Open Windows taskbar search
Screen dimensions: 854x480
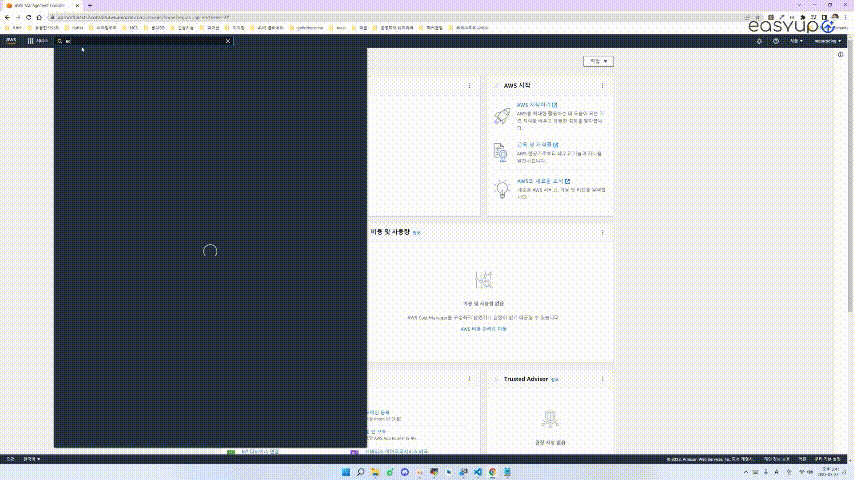pyautogui.click(x=361, y=472)
